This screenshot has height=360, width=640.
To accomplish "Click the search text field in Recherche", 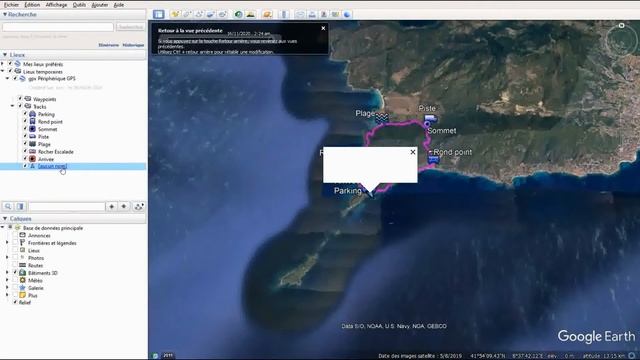I will click(58, 27).
